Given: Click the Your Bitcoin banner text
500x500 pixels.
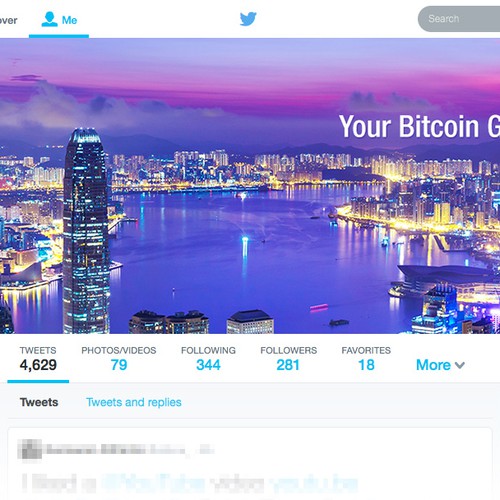Looking at the screenshot, I should click(x=419, y=126).
